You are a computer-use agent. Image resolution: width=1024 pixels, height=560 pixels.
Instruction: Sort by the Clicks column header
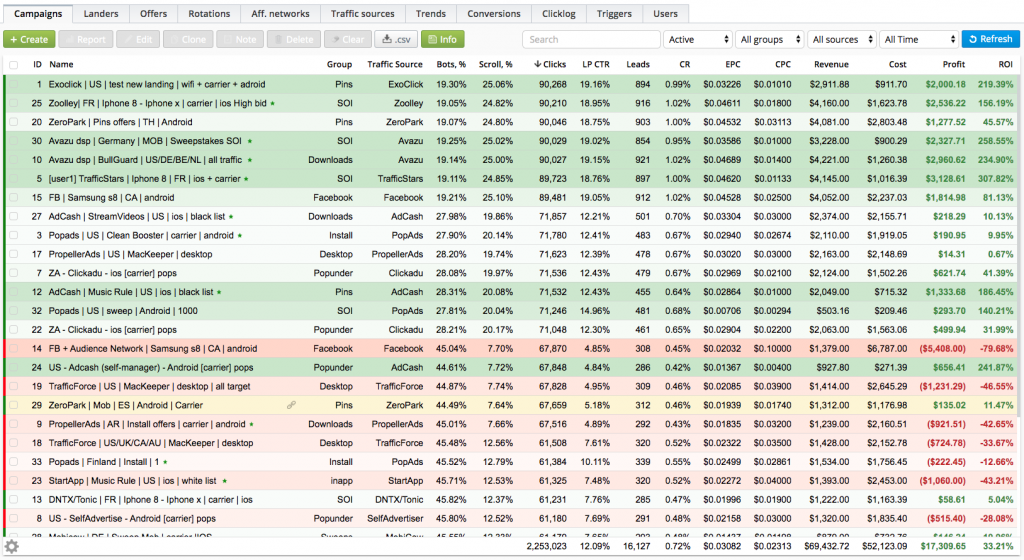point(550,65)
